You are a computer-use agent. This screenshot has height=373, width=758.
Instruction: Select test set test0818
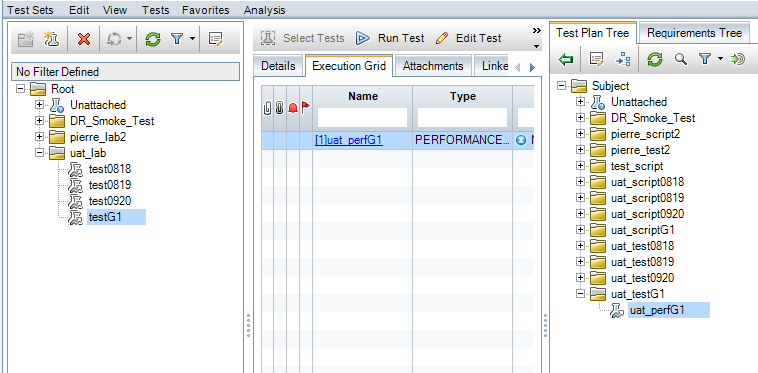coord(110,169)
